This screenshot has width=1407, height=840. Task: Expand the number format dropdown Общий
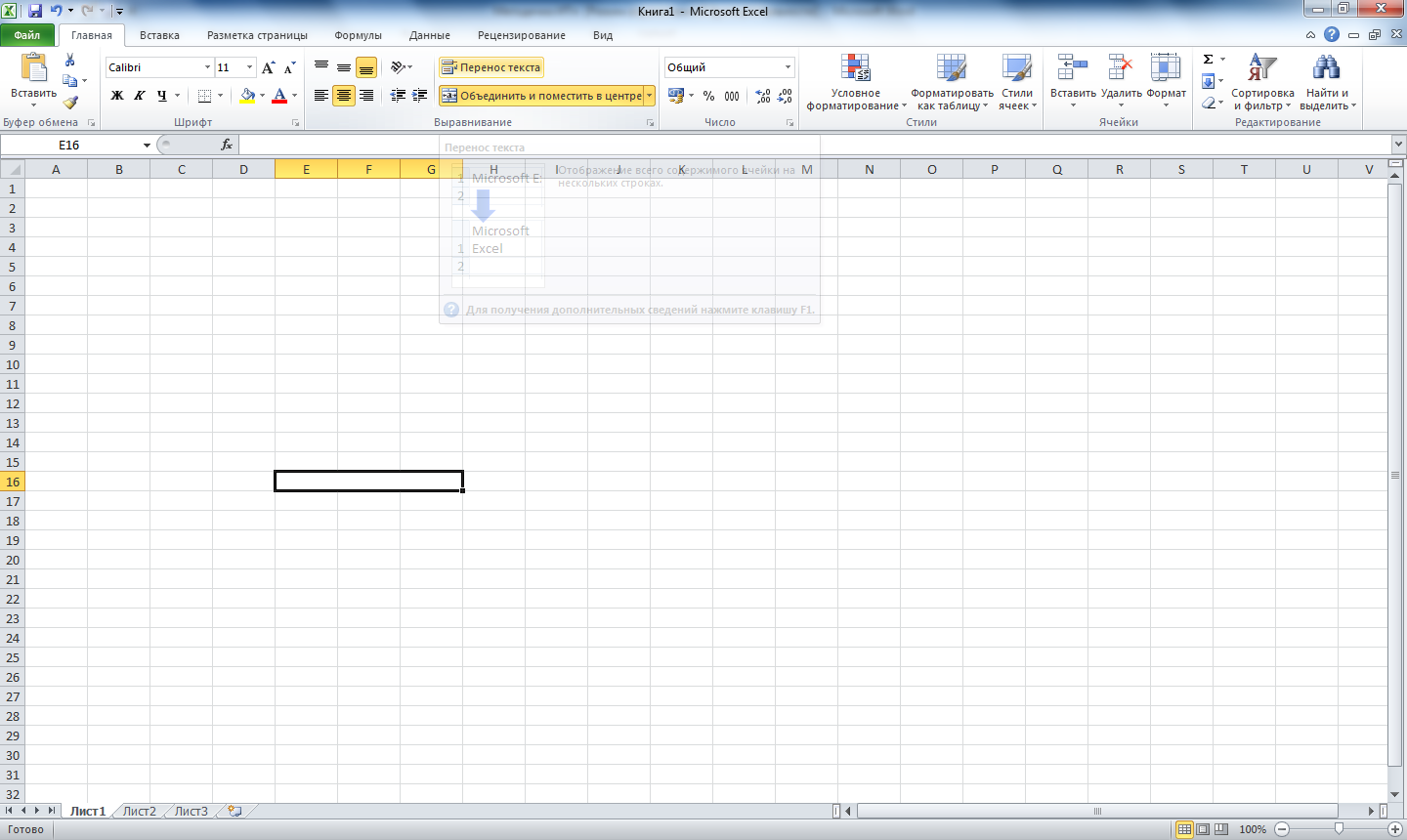[788, 67]
